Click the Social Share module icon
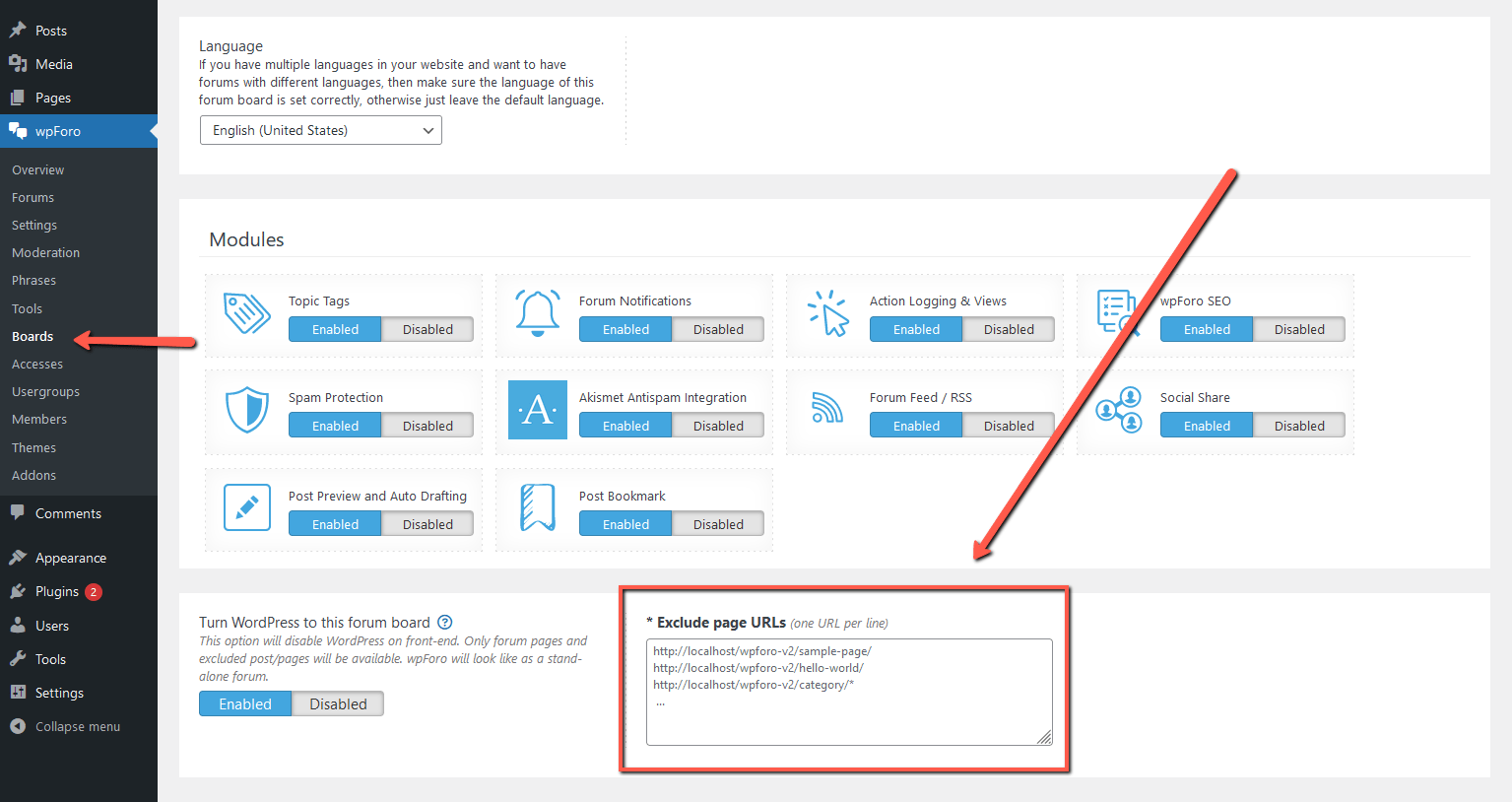The height and width of the screenshot is (802, 1512). (1118, 410)
